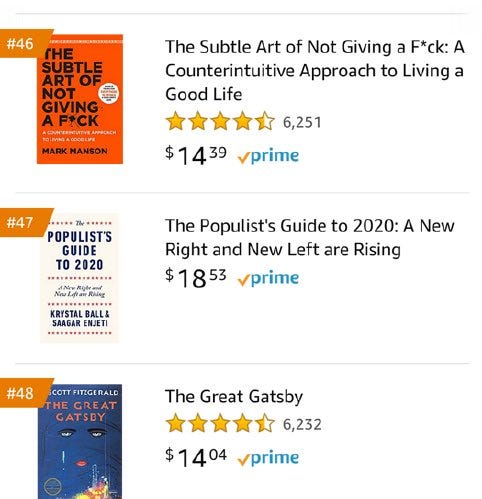Open The Great Gatsby cover thumbnail
The width and height of the screenshot is (482, 499).
click(80, 442)
